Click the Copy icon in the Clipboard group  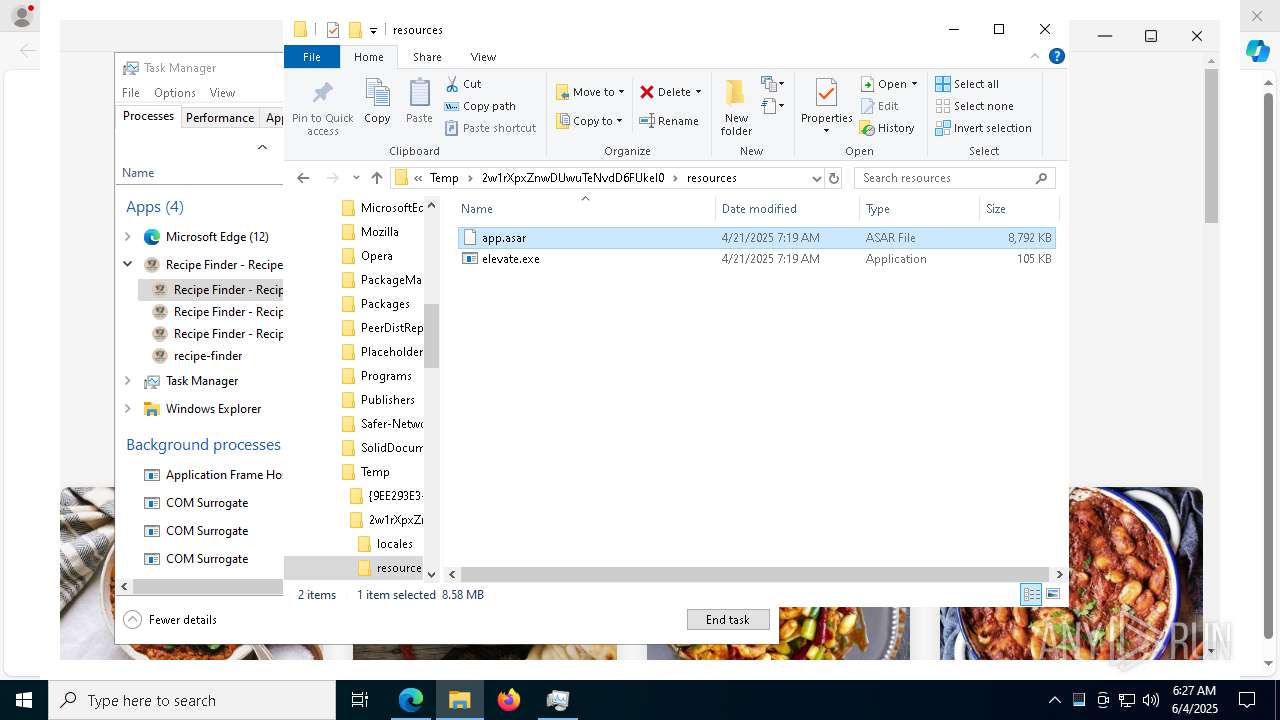tap(377, 102)
